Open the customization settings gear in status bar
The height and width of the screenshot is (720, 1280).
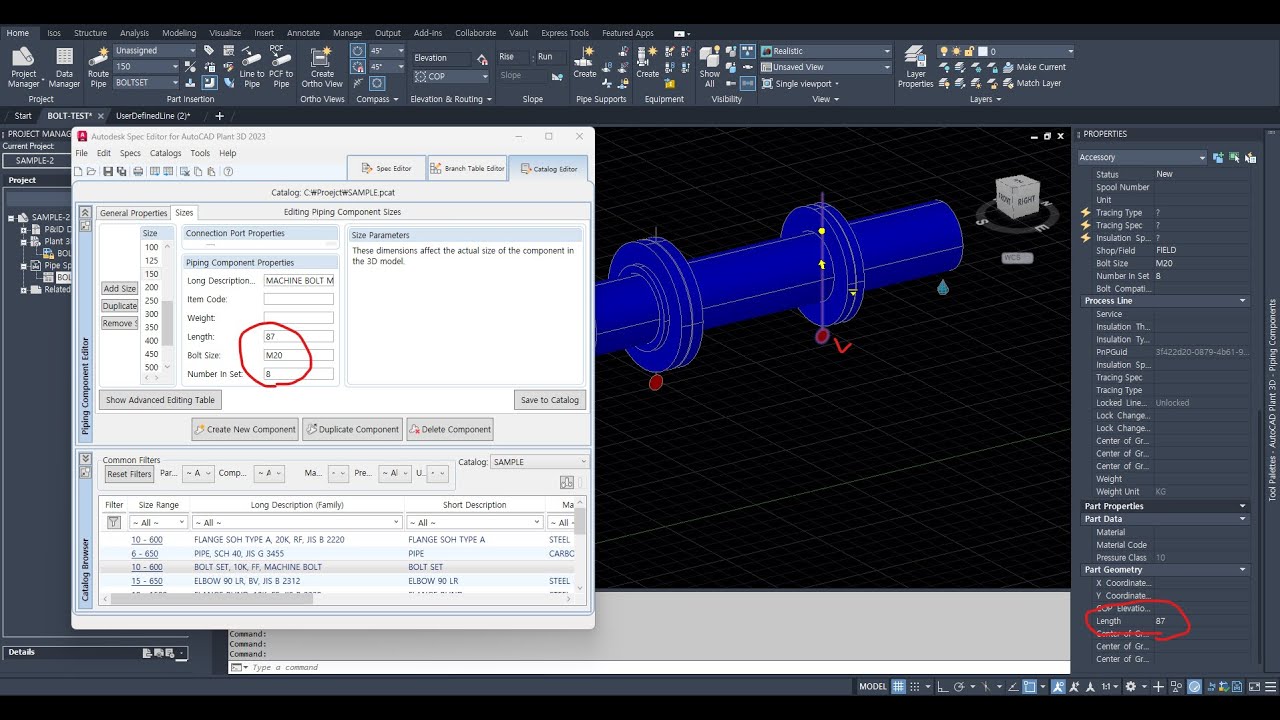click(1131, 687)
